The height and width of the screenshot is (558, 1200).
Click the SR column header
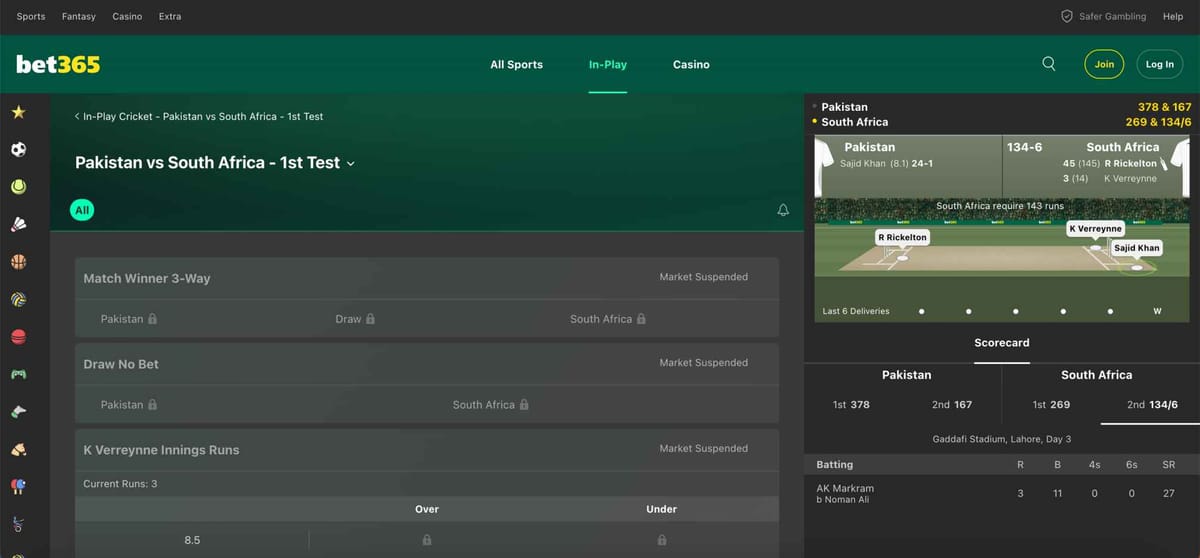[1169, 465]
